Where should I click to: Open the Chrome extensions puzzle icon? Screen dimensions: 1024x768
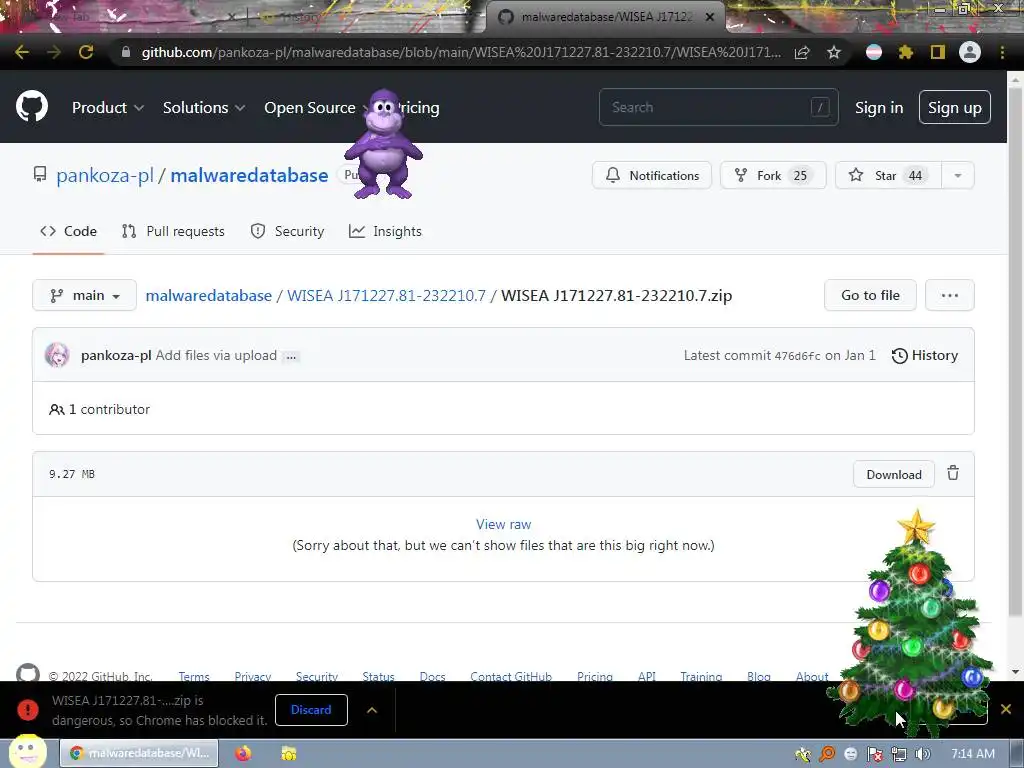click(906, 52)
